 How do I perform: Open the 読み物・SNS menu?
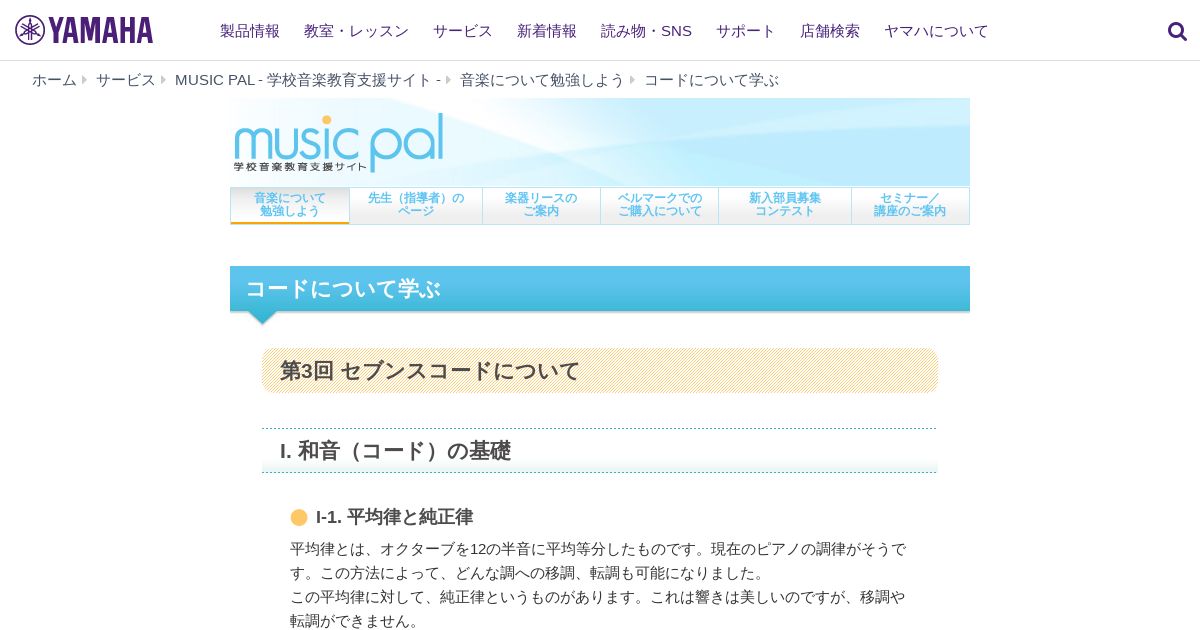646,31
